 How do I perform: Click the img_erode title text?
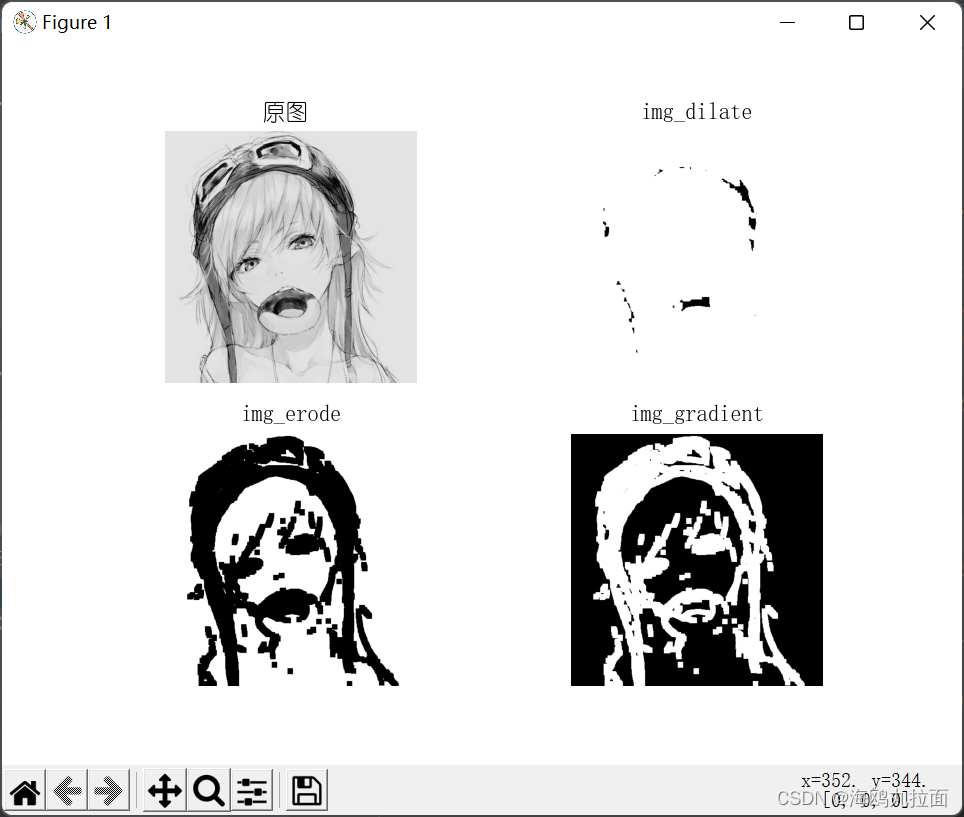291,414
